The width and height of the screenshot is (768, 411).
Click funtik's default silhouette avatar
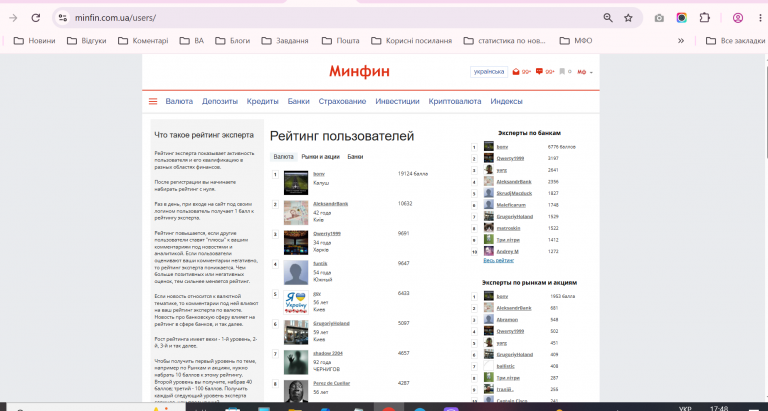(296, 272)
